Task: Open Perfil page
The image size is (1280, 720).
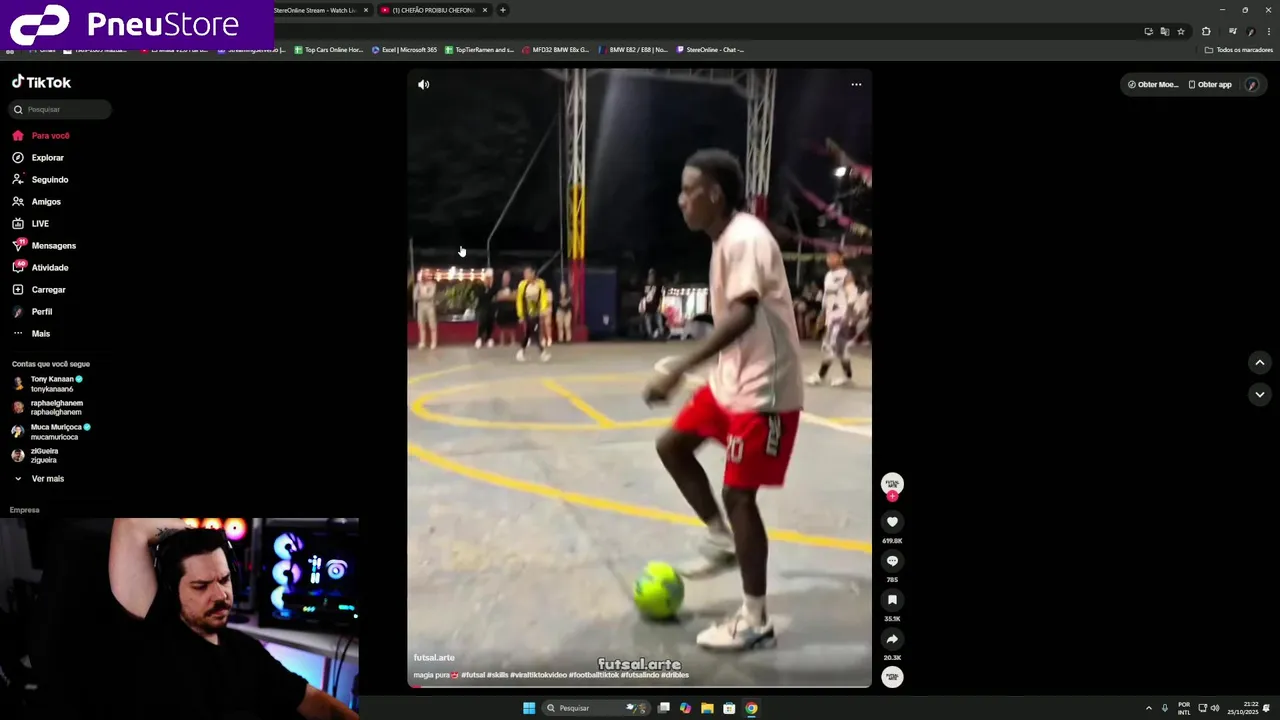Action: point(32,311)
